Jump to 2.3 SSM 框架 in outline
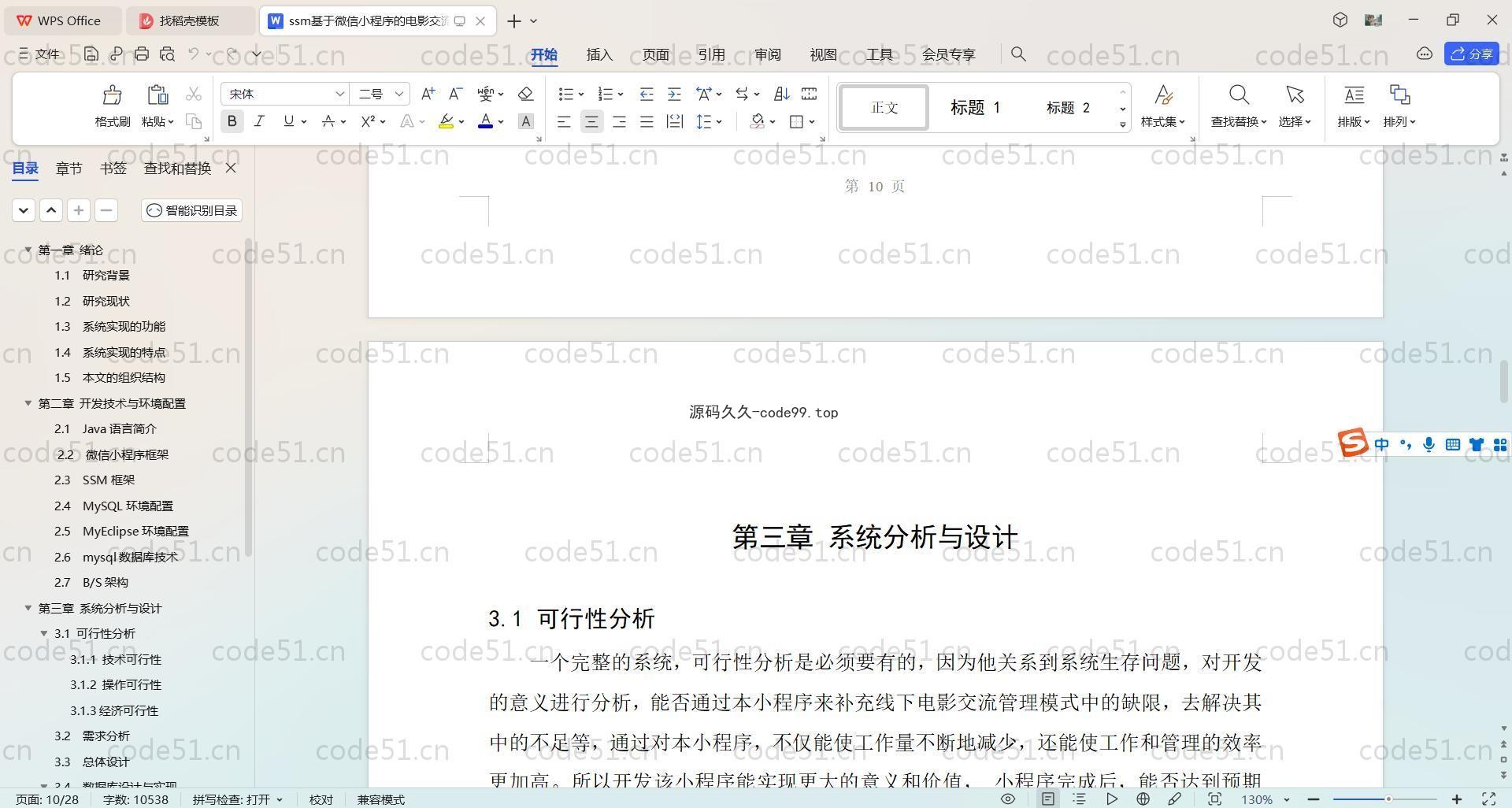 tap(94, 480)
